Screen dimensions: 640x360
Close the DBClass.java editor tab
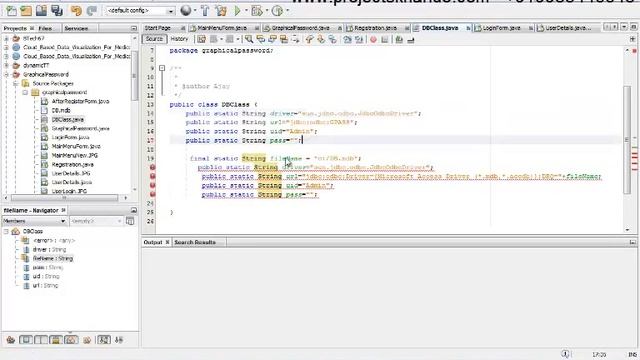coord(468,28)
